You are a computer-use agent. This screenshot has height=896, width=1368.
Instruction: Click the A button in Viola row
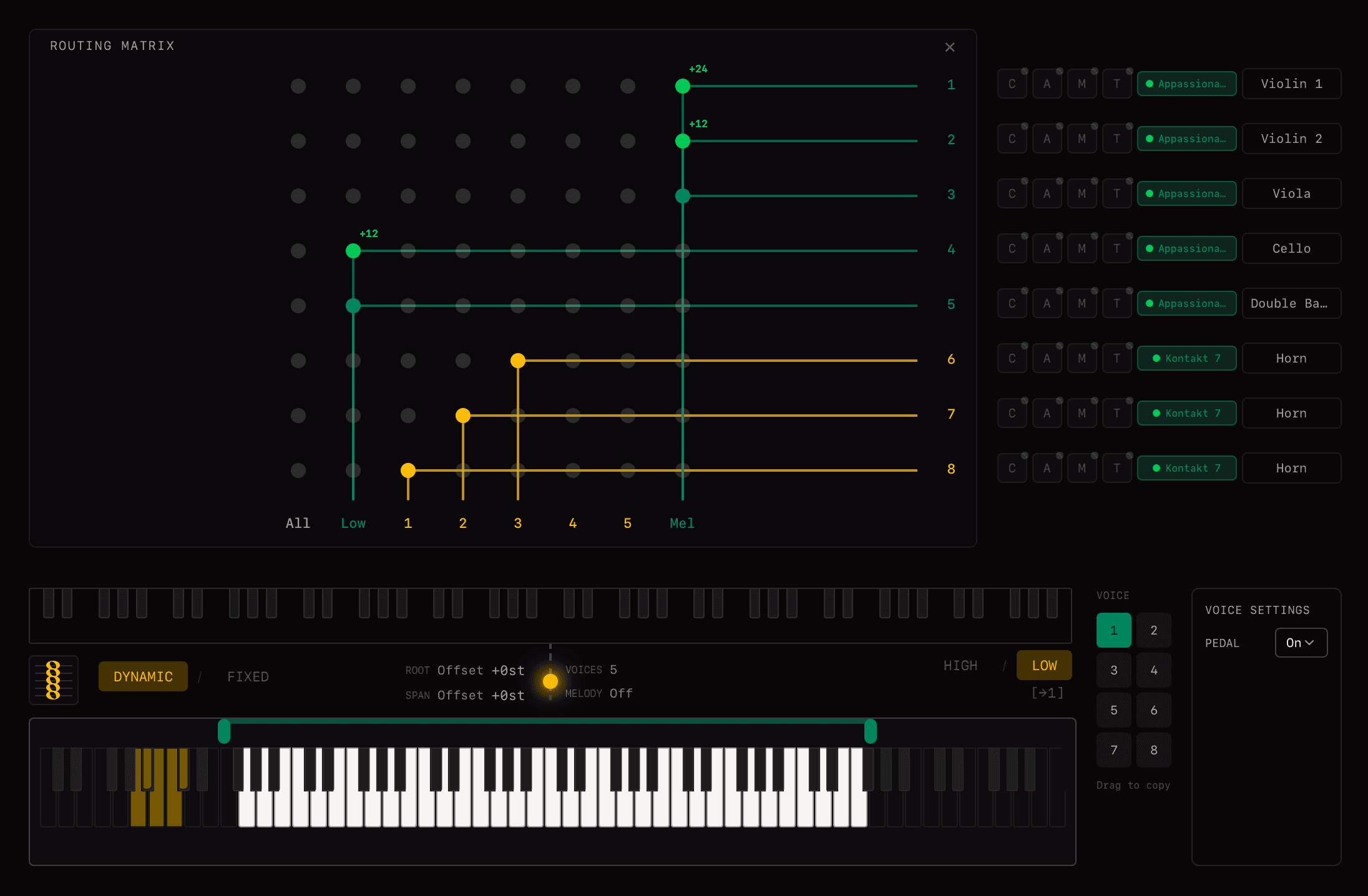[x=1047, y=194]
